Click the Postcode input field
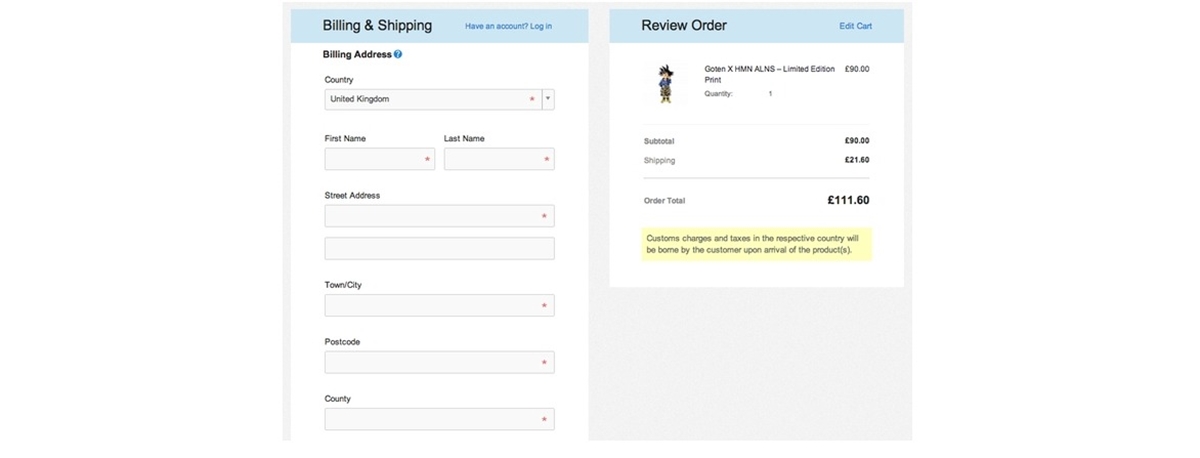This screenshot has height=458, width=1200. tap(438, 362)
